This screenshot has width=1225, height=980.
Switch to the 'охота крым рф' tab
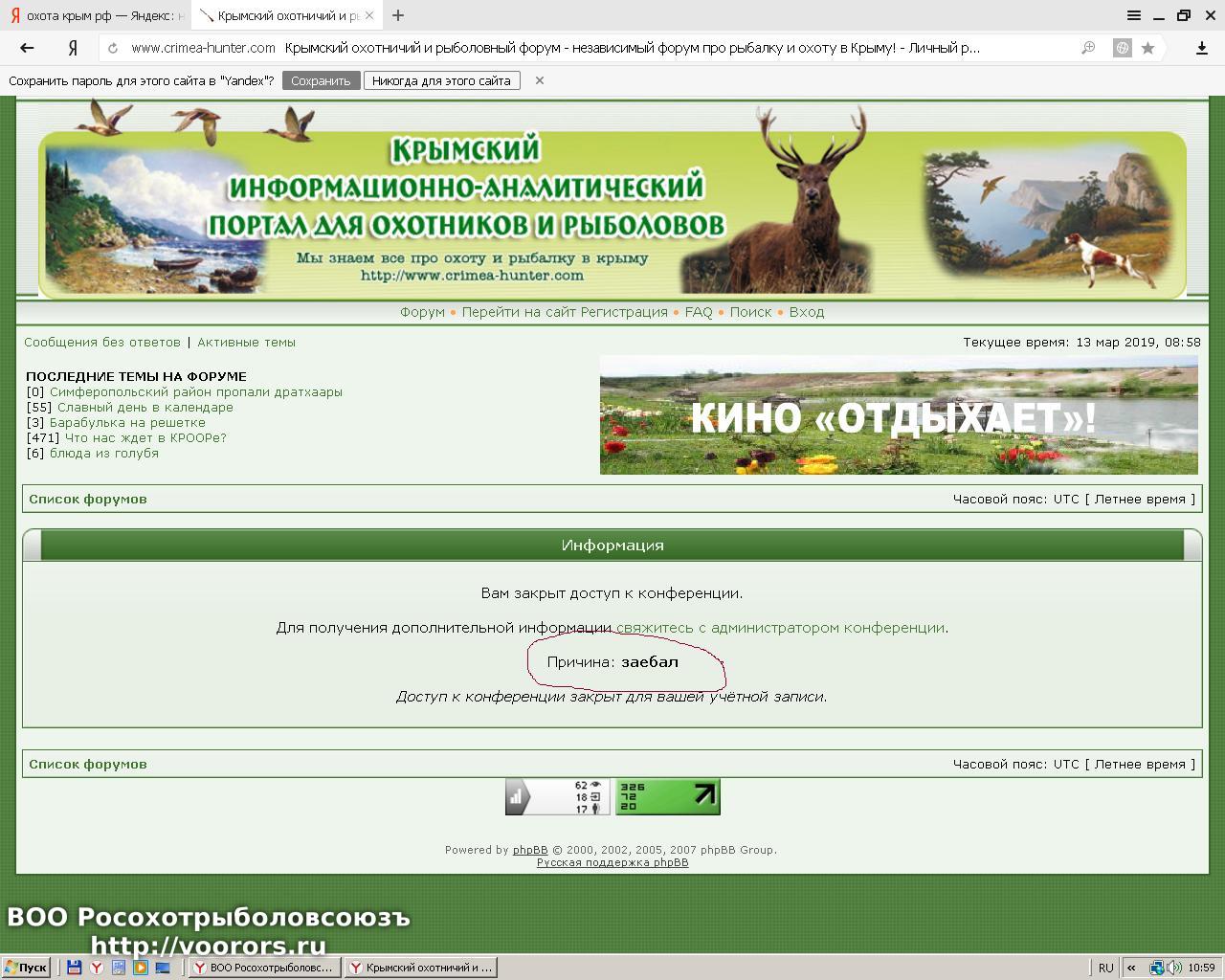tap(96, 15)
